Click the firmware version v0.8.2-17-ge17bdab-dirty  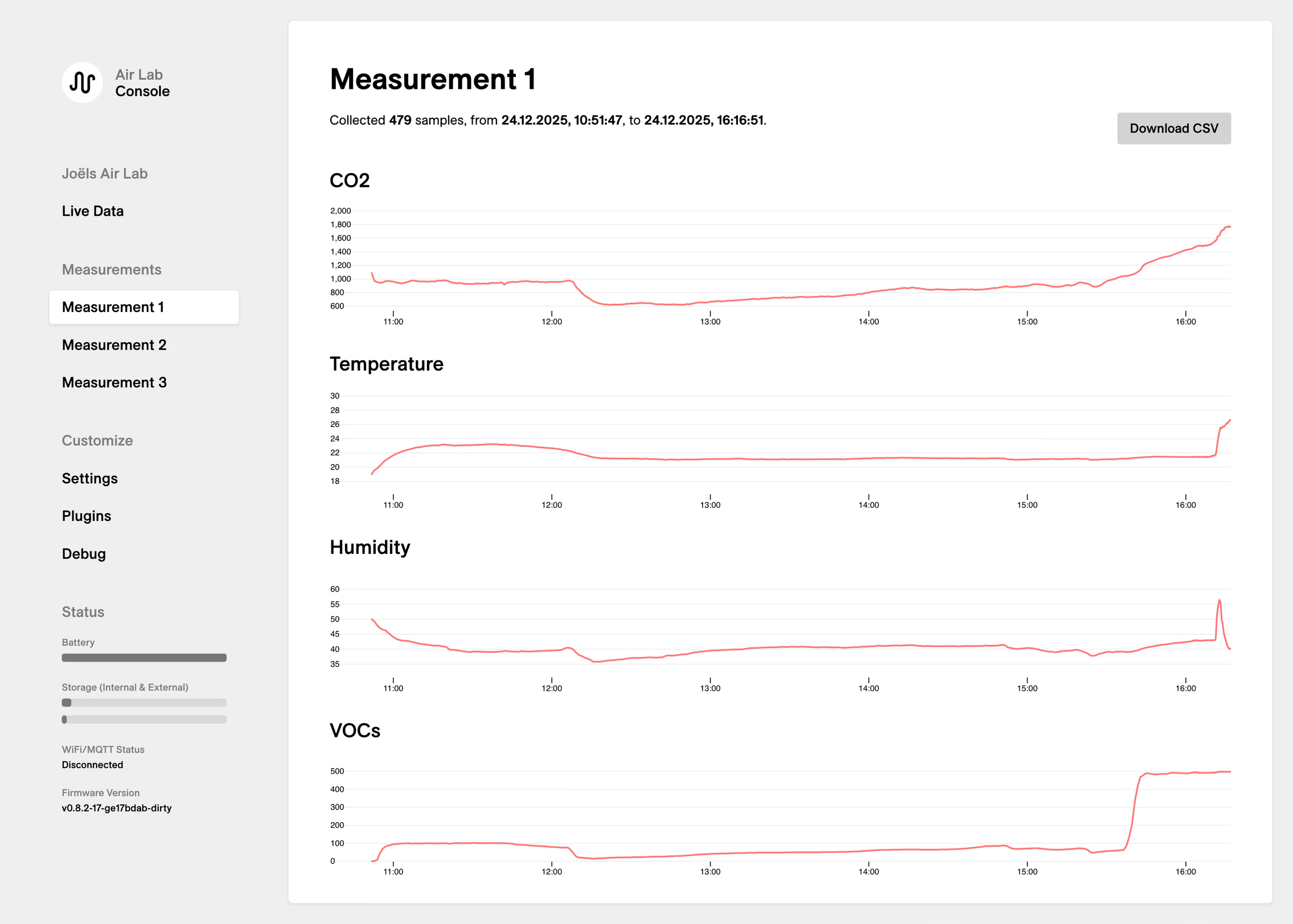click(116, 808)
